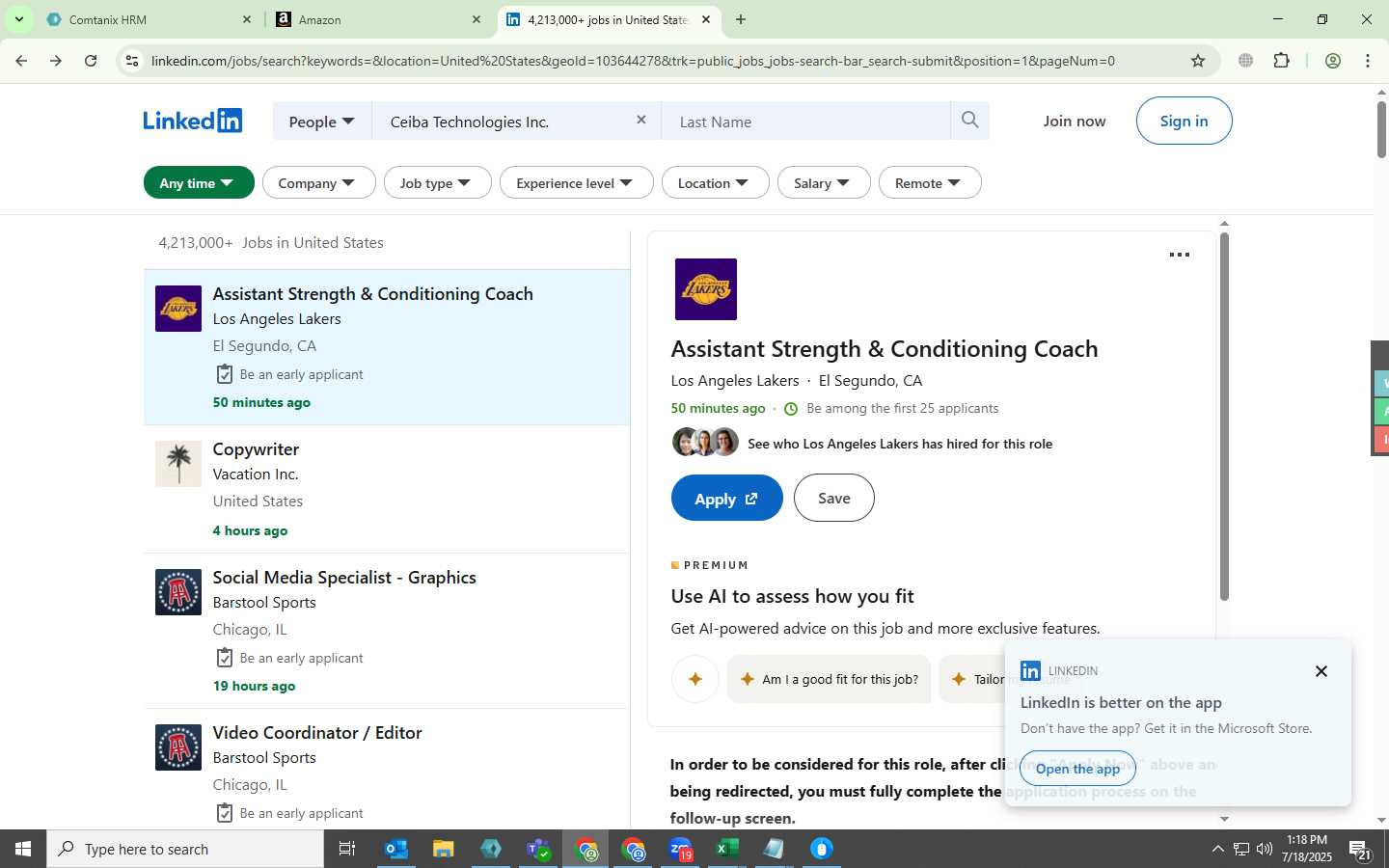Open the browser Extensions puzzle icon

coord(1281,61)
